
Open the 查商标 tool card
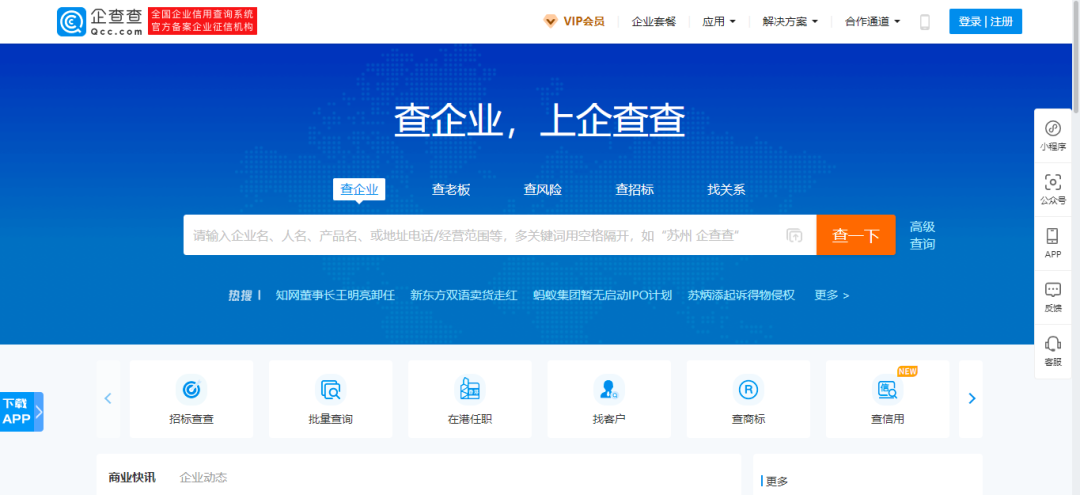pos(748,399)
